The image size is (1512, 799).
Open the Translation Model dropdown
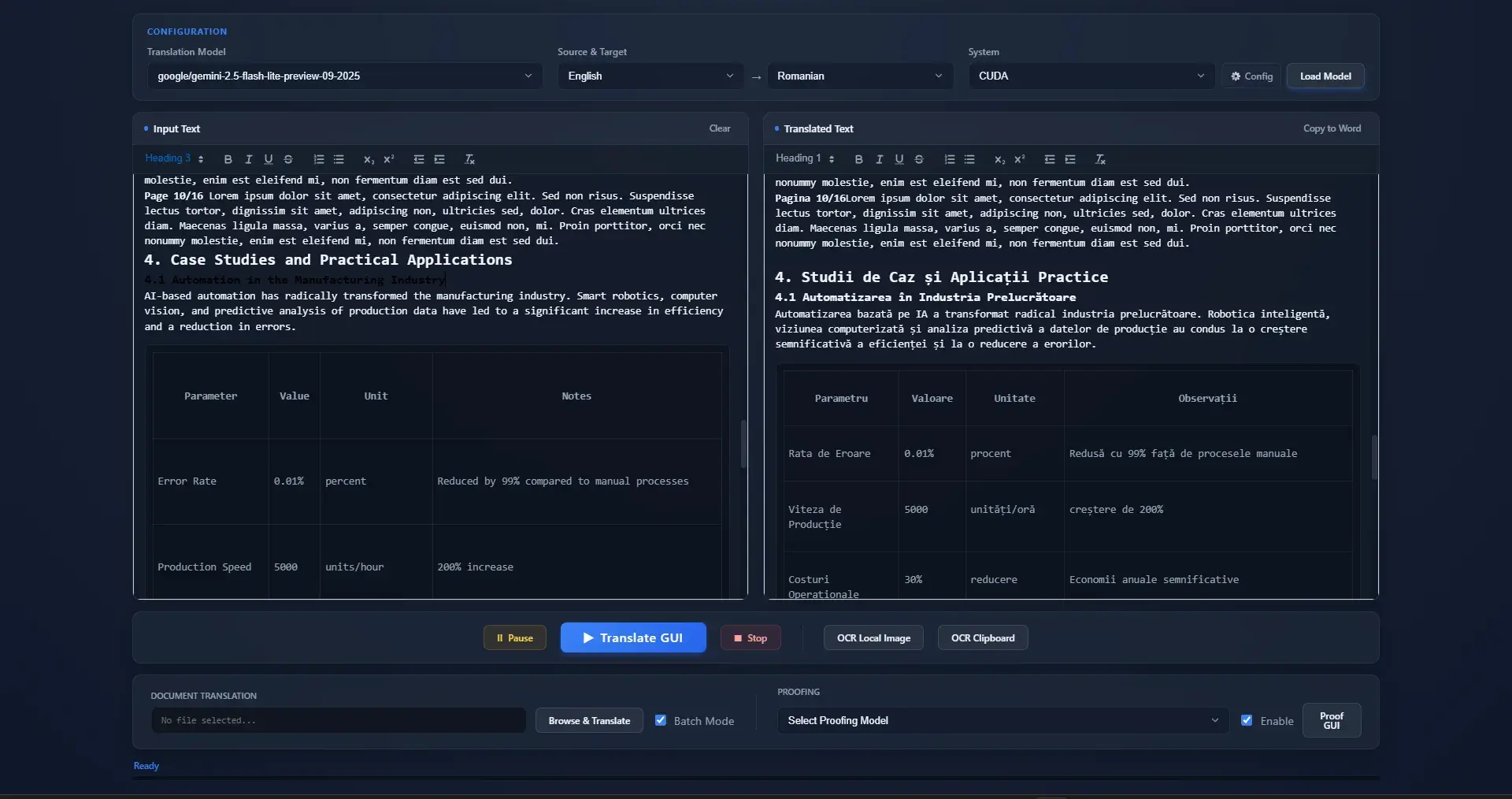coord(344,76)
